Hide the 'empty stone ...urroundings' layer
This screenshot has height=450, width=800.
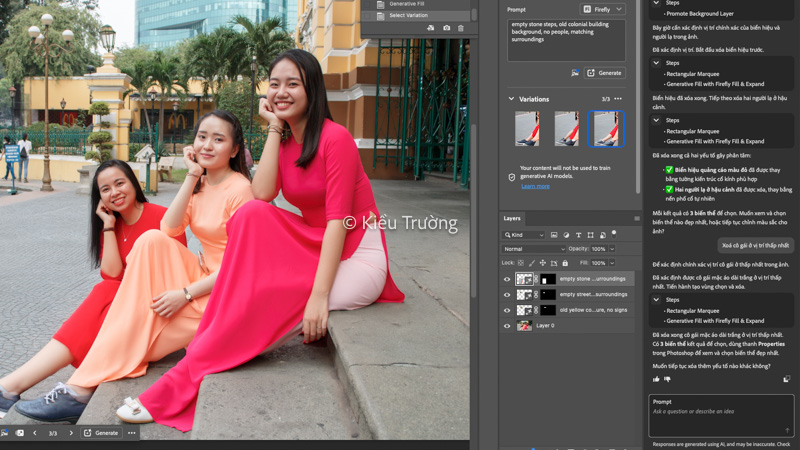(507, 279)
